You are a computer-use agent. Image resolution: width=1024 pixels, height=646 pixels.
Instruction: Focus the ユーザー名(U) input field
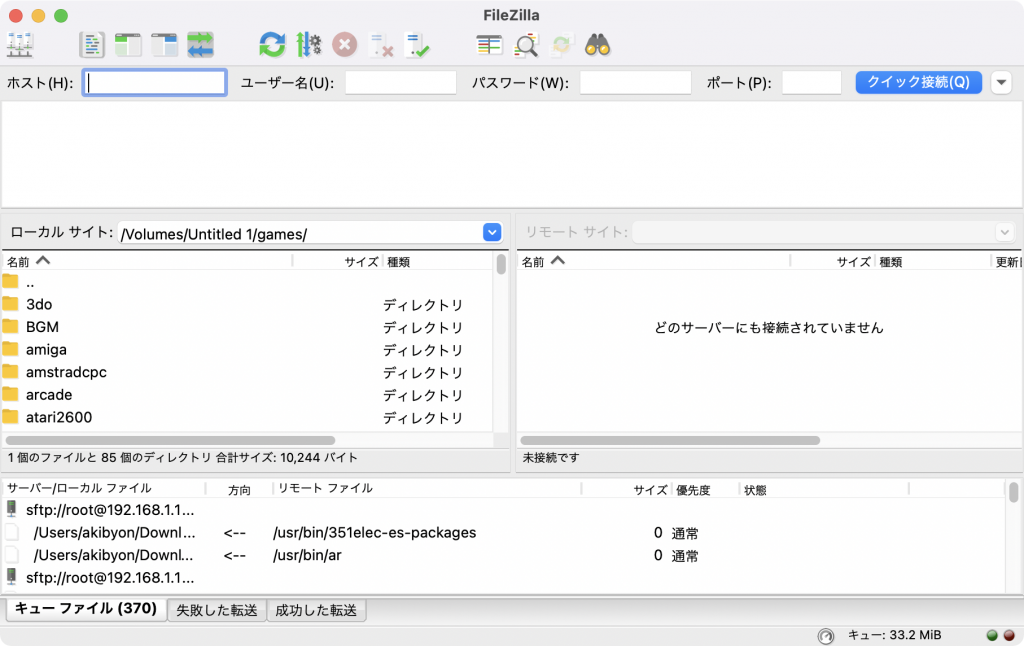[400, 82]
